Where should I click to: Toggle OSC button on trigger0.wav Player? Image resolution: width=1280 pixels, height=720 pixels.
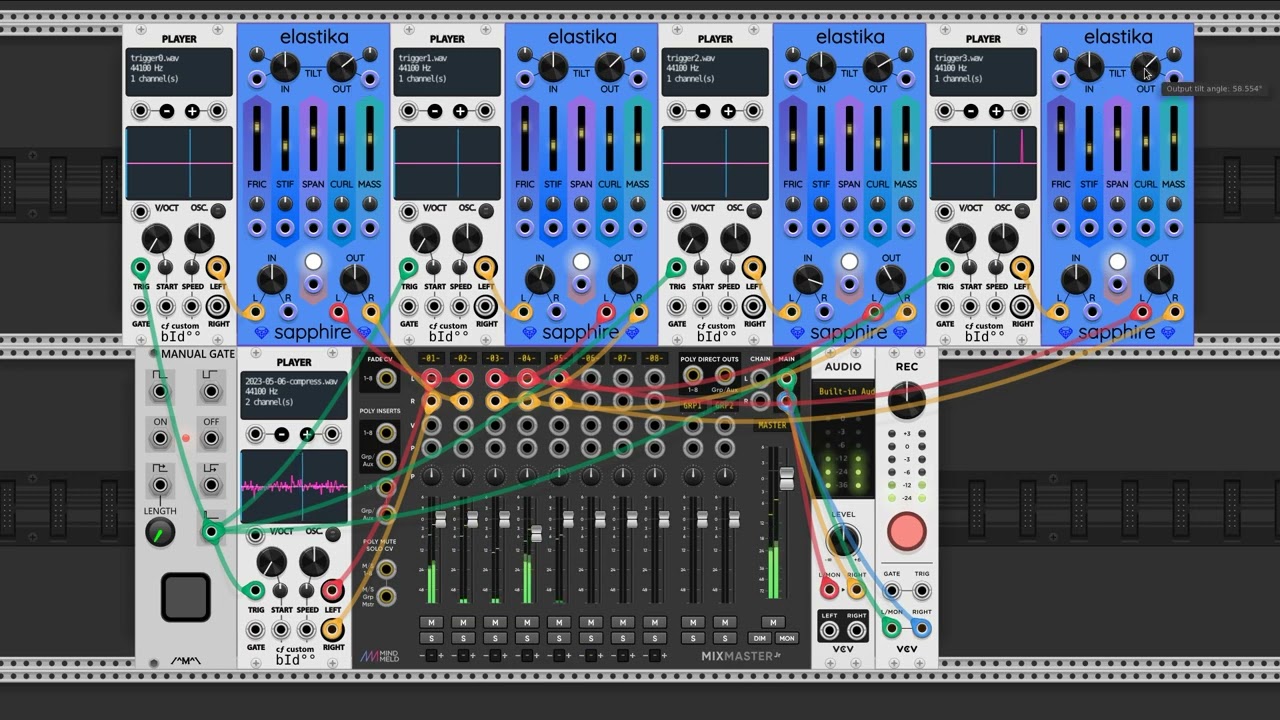pos(218,210)
